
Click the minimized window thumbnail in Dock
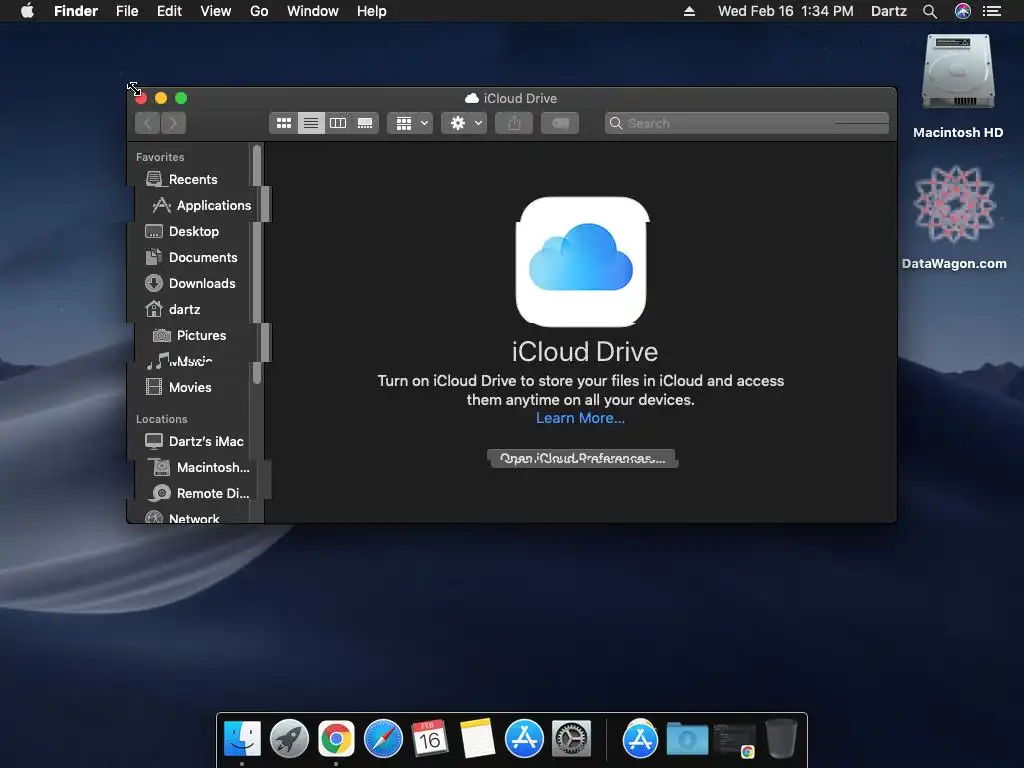point(735,740)
